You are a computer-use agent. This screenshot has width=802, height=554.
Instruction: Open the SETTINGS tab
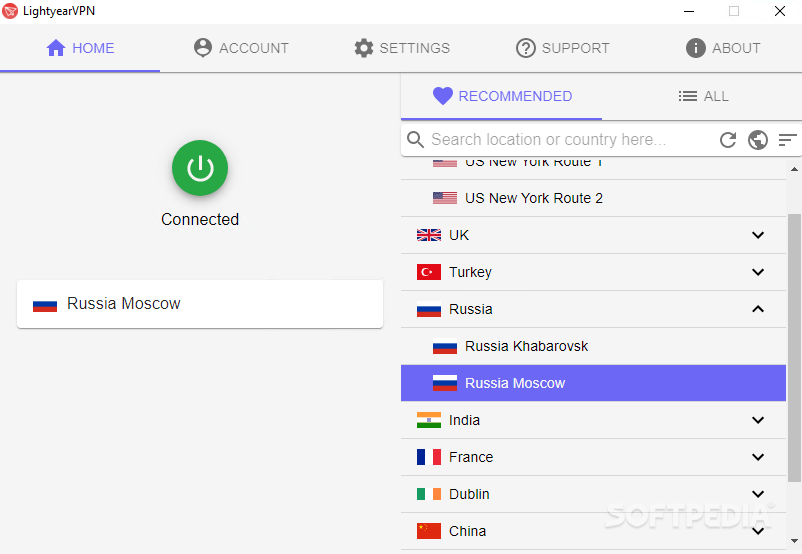(402, 48)
